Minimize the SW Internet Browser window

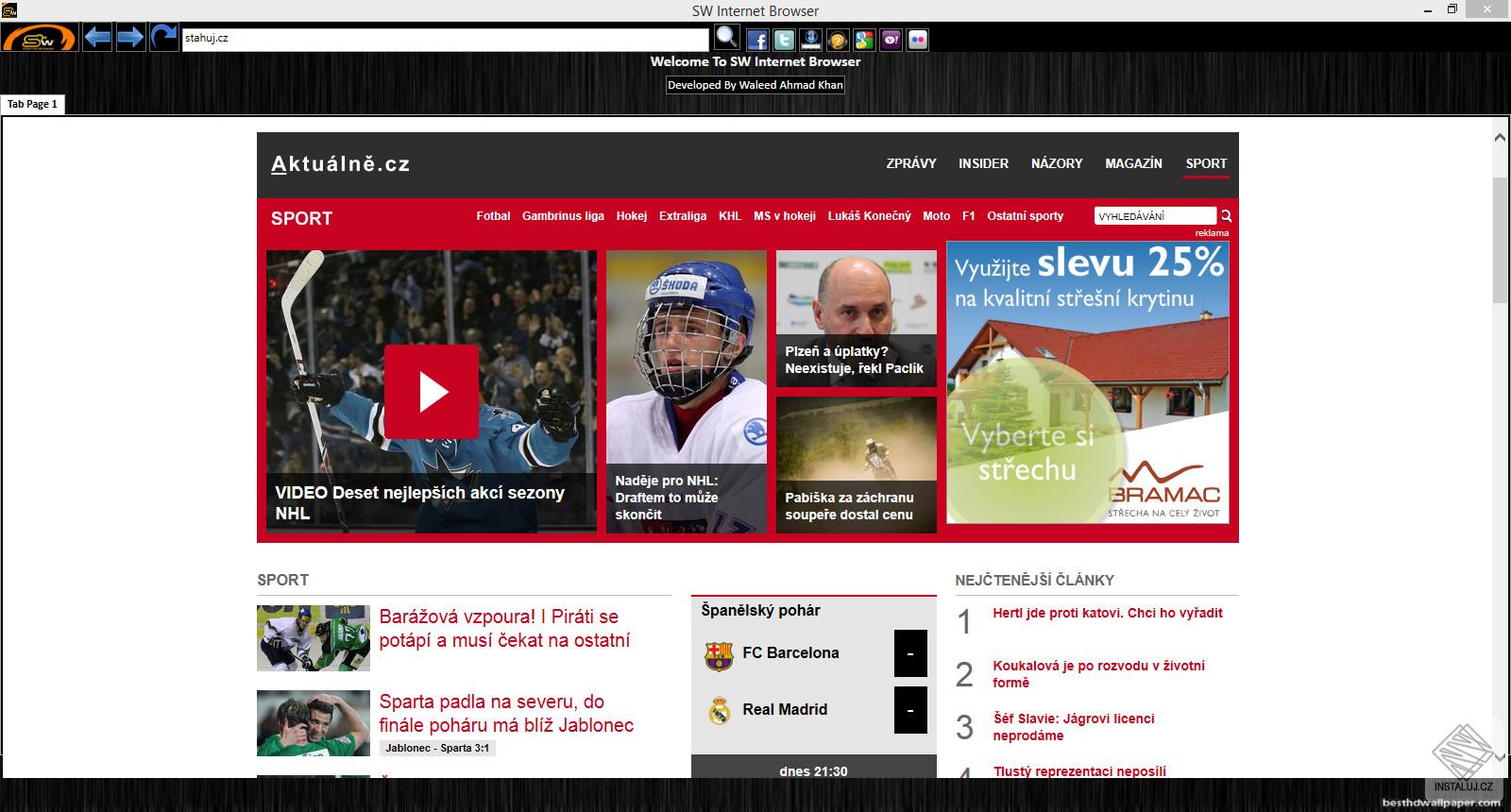click(1426, 10)
